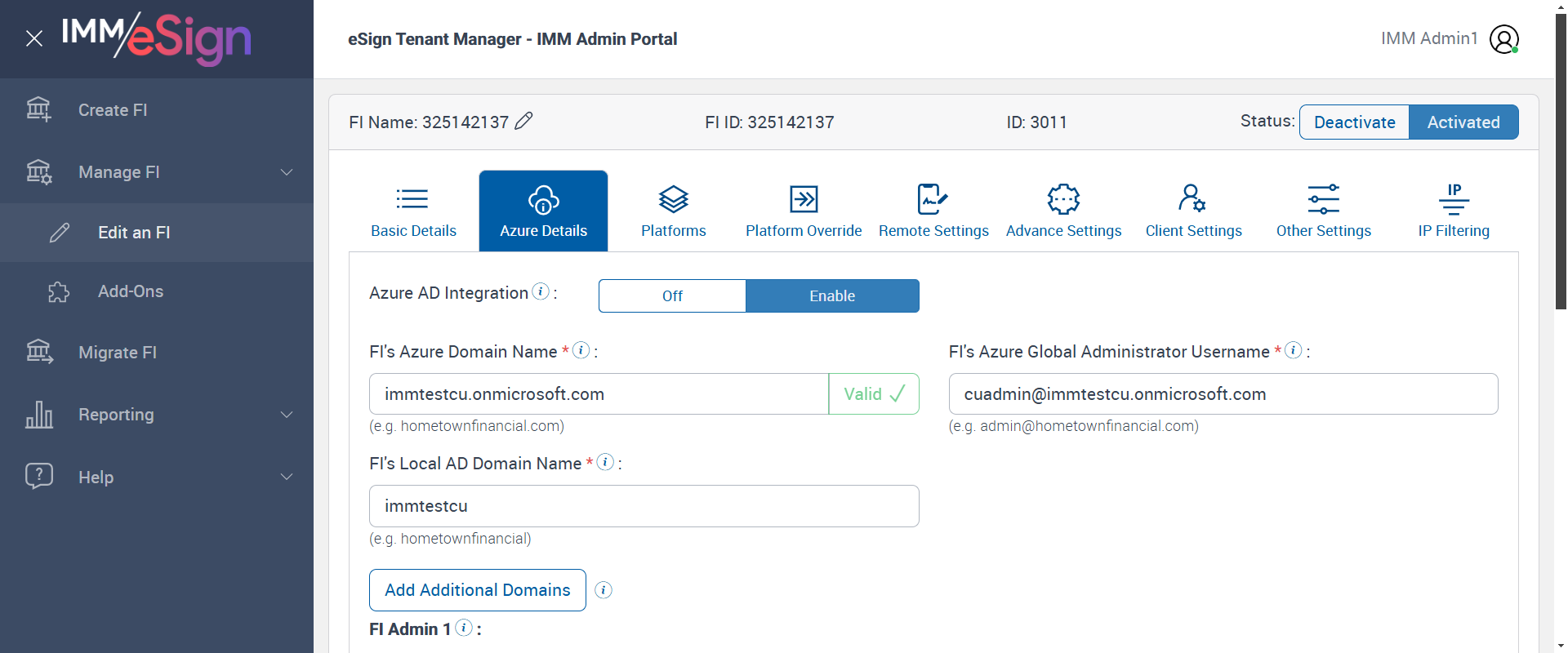Click the Deactivate status toggle
1568x653 pixels.
click(x=1354, y=122)
